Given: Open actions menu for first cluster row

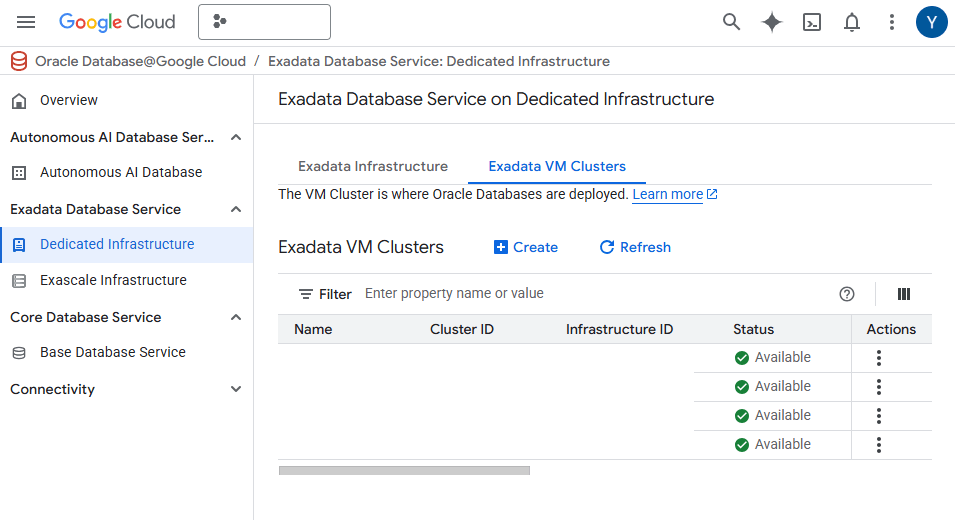Looking at the screenshot, I should 879,358.
